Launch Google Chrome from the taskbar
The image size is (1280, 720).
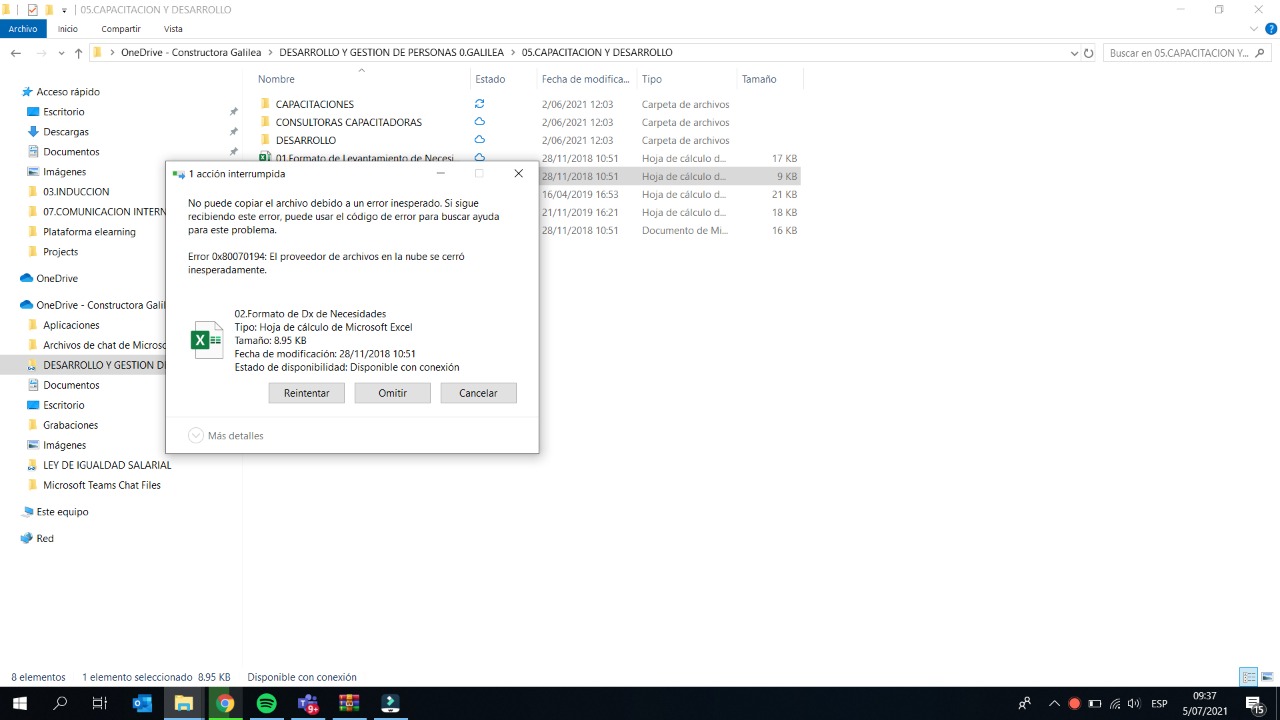pyautogui.click(x=225, y=703)
